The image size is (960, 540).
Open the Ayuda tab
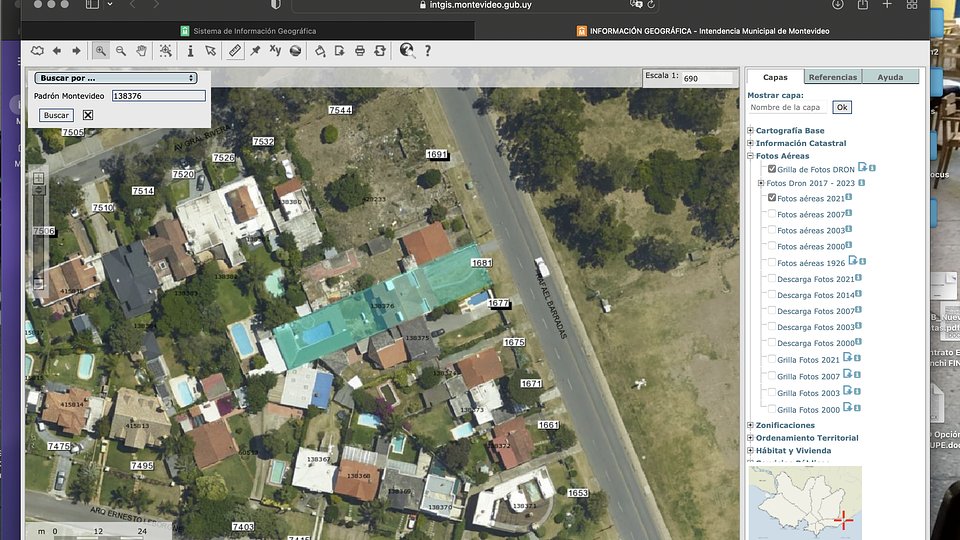coord(889,77)
